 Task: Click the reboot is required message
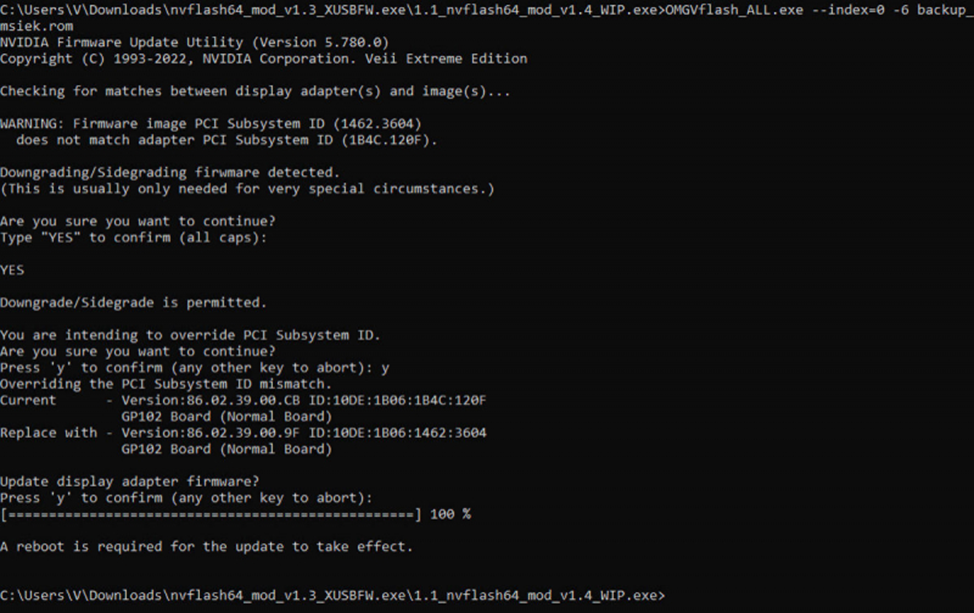pyautogui.click(x=207, y=547)
